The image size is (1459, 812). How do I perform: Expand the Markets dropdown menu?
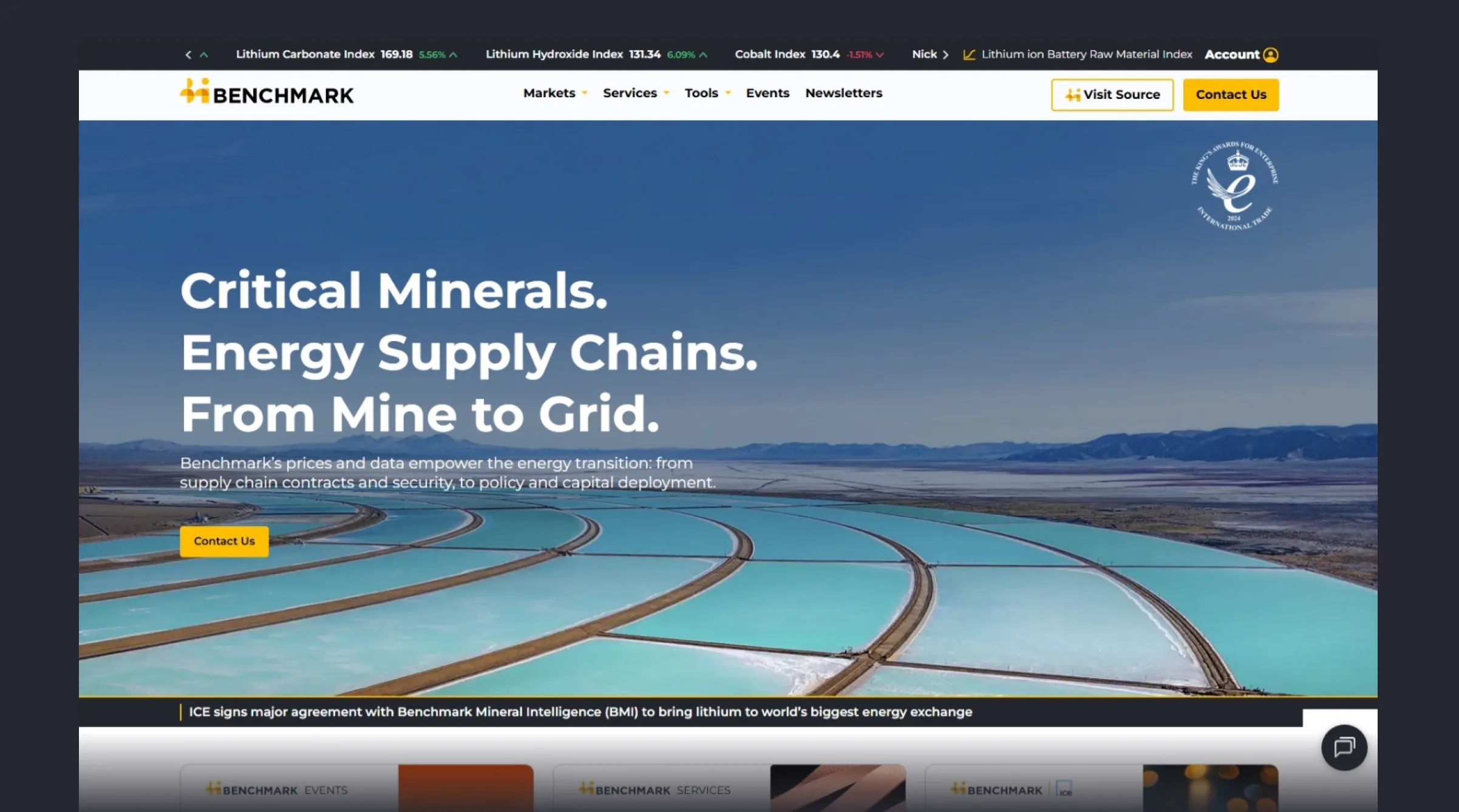pyautogui.click(x=555, y=93)
